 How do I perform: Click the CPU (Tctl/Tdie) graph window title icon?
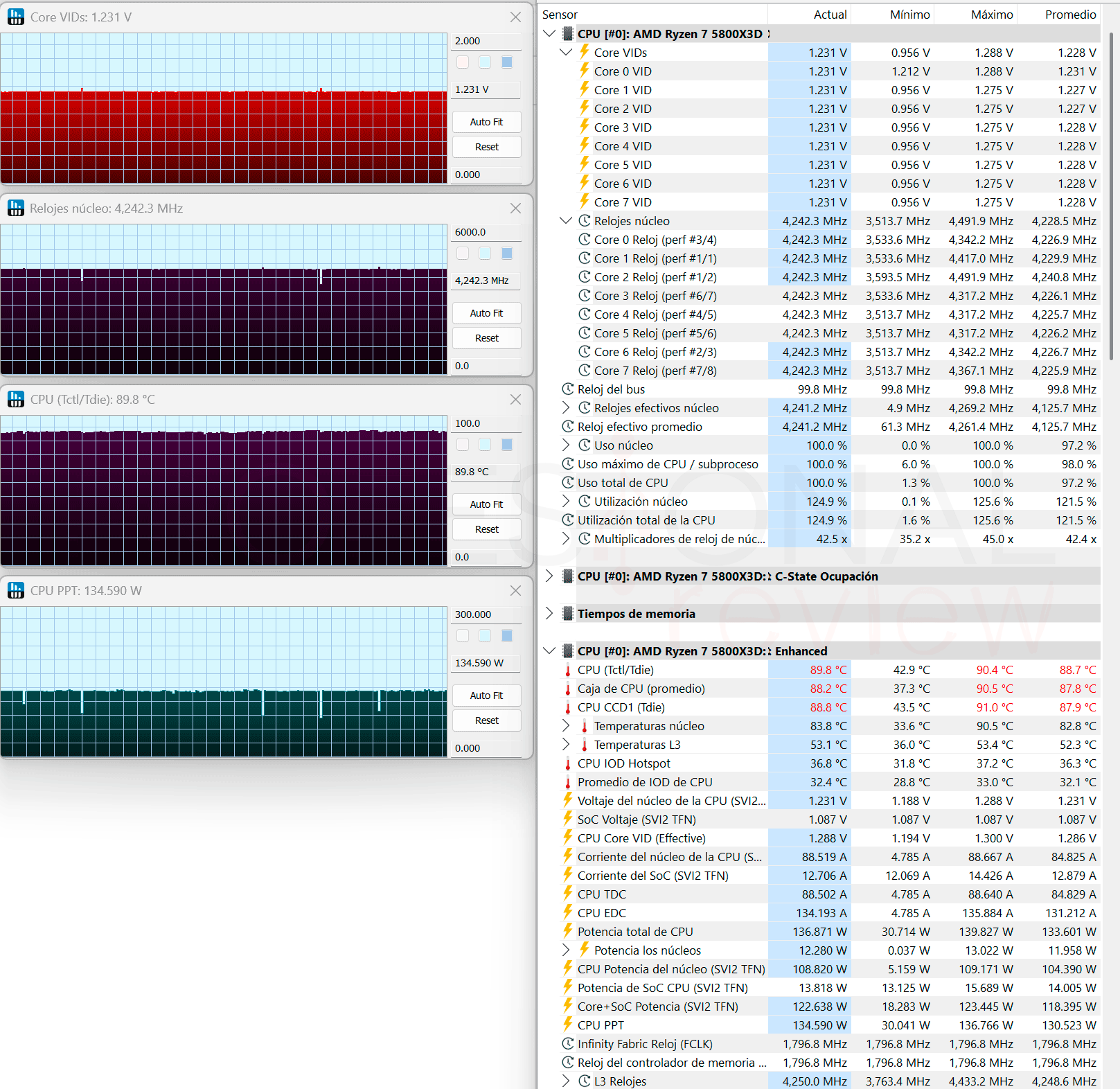(16, 400)
